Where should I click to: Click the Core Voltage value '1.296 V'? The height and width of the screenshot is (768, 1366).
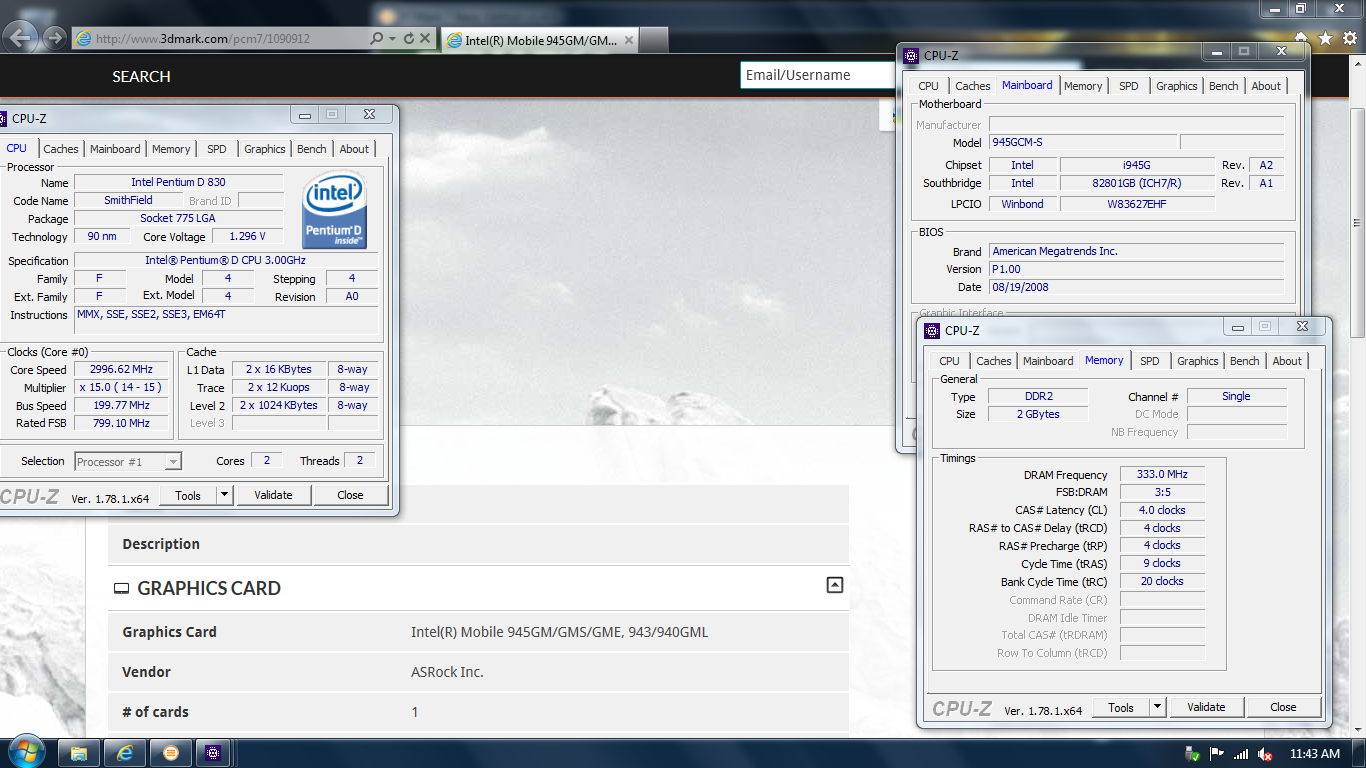(x=248, y=236)
